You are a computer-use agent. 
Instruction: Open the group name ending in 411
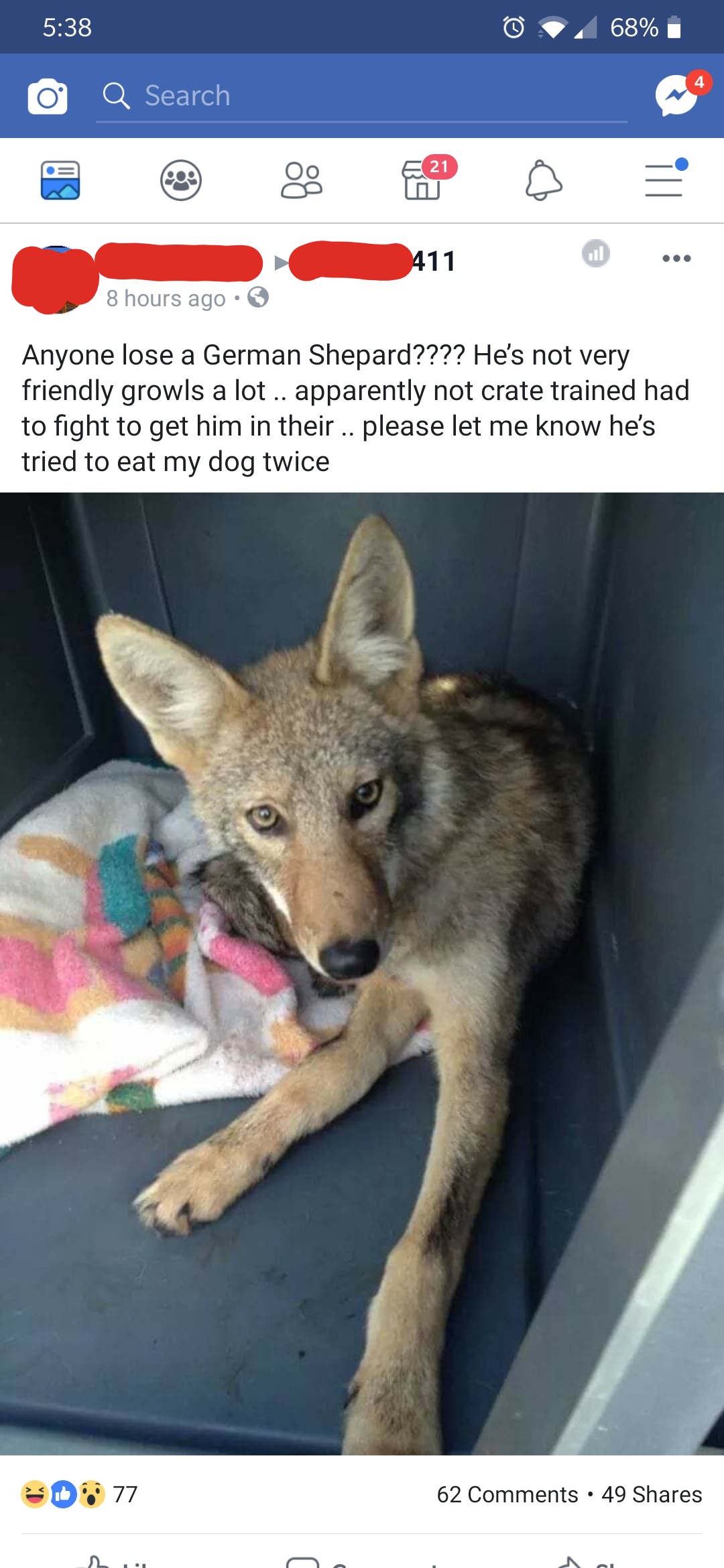point(373,261)
